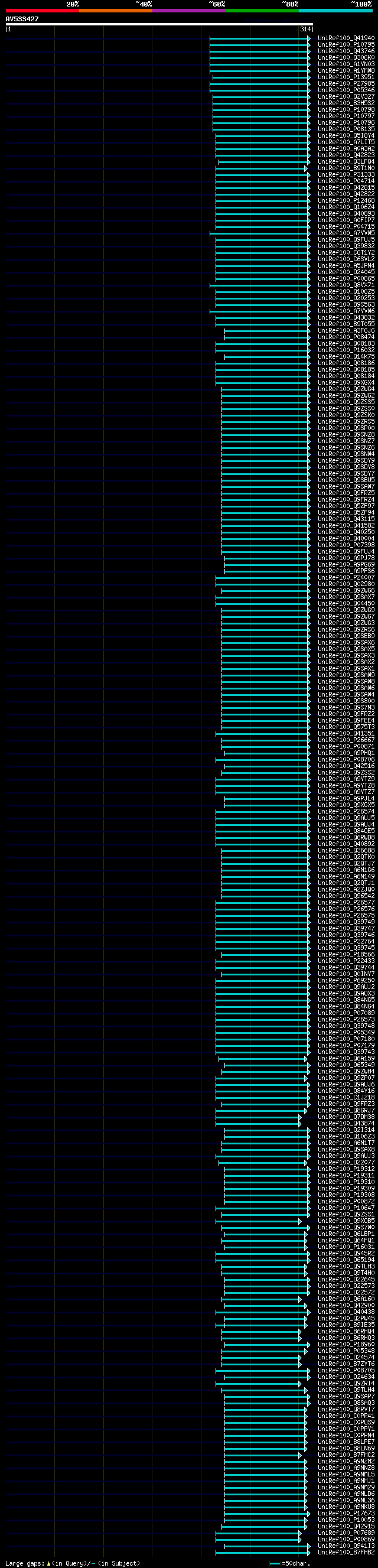The image size is (378, 1568).
Task: Select hit label UniRef100_A9PJL4
Action: [x=346, y=799]
